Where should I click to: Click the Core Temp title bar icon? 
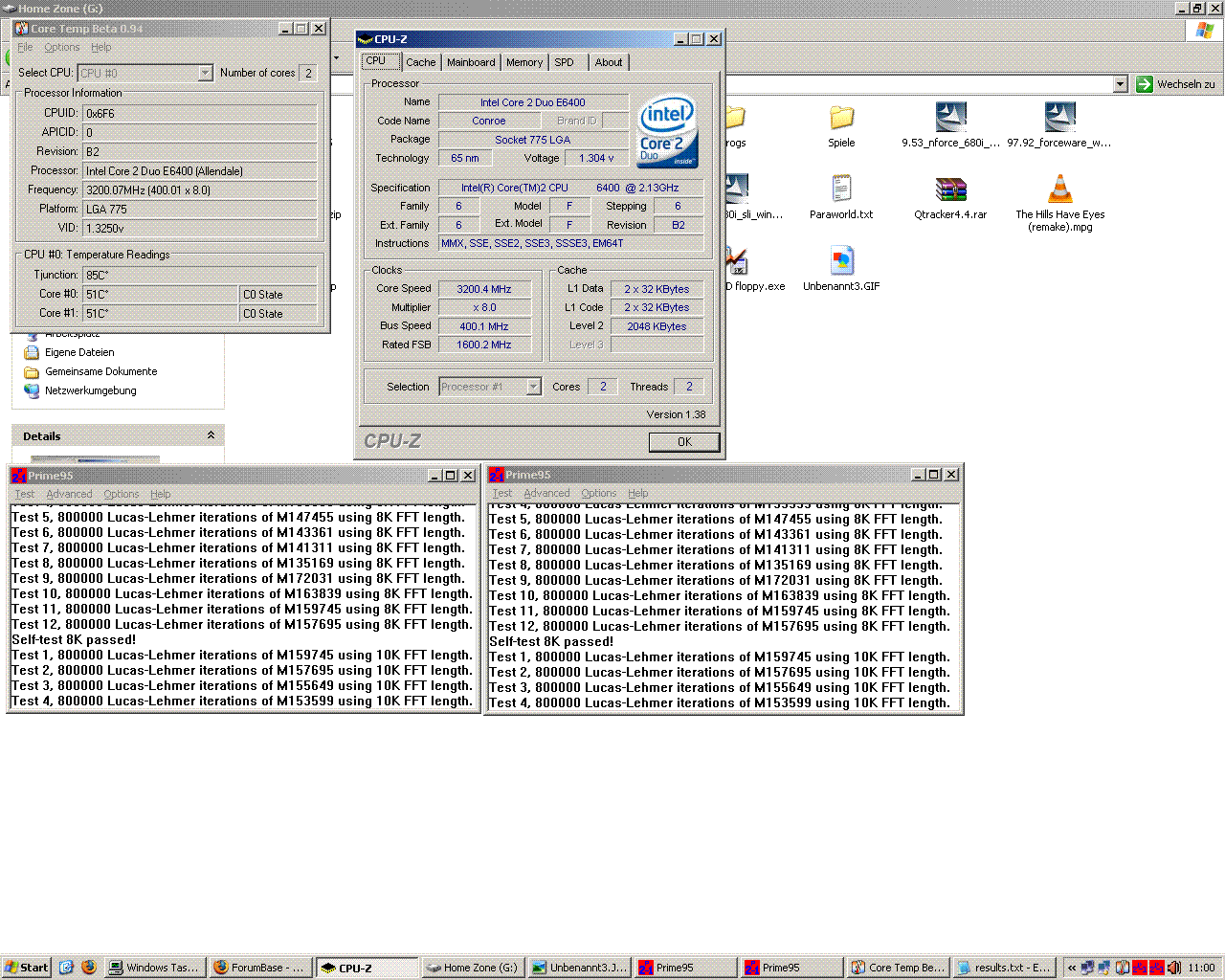[x=21, y=29]
